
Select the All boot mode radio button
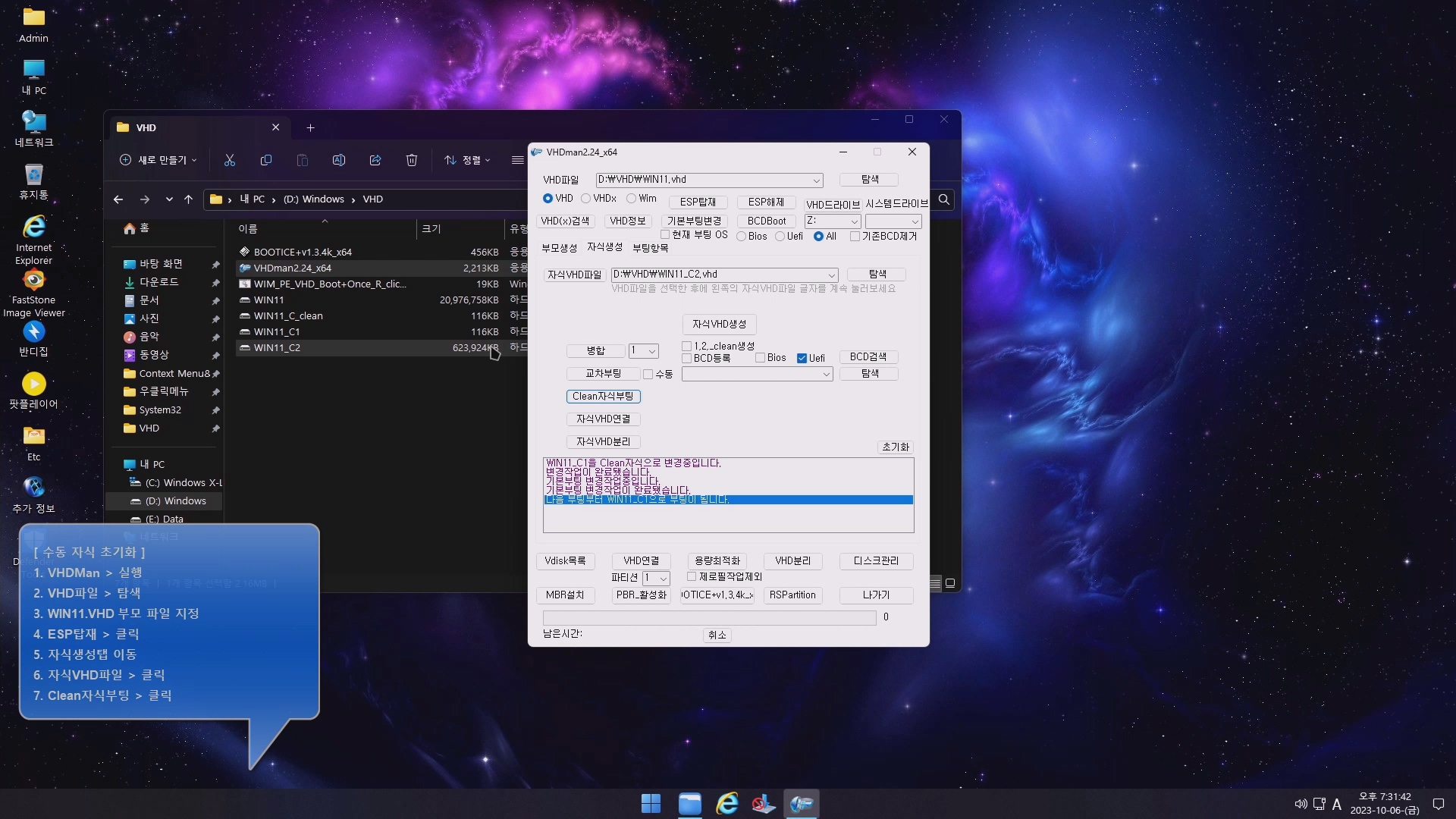click(818, 237)
